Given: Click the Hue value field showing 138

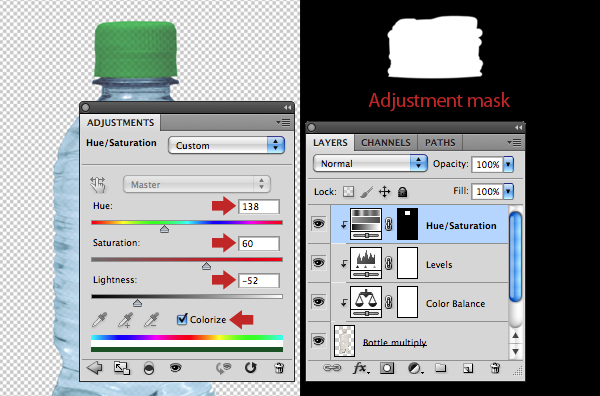Looking at the screenshot, I should (x=259, y=207).
